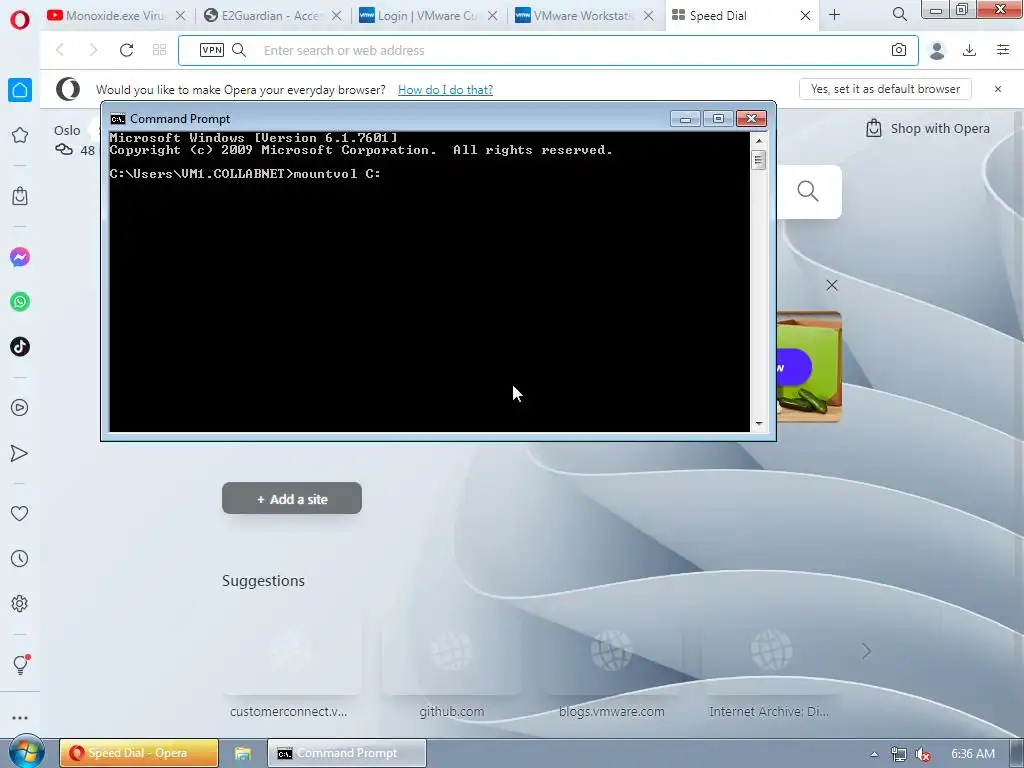Screen dimensions: 1024x768
Task: Click the Add a site button
Action: (292, 498)
